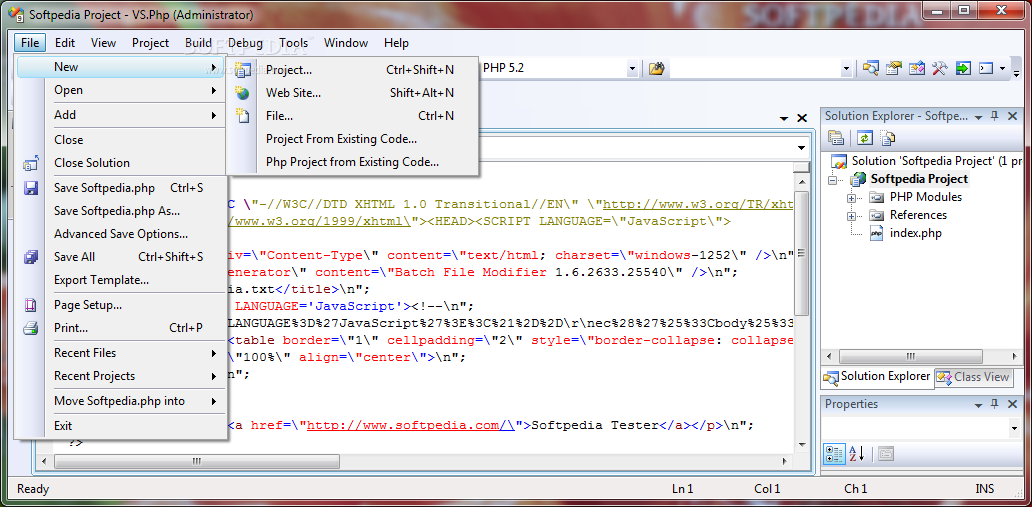Viewport: 1032px width, 507px height.
Task: Click Show All Files icon in Solution Explorer
Action: click(x=888, y=138)
